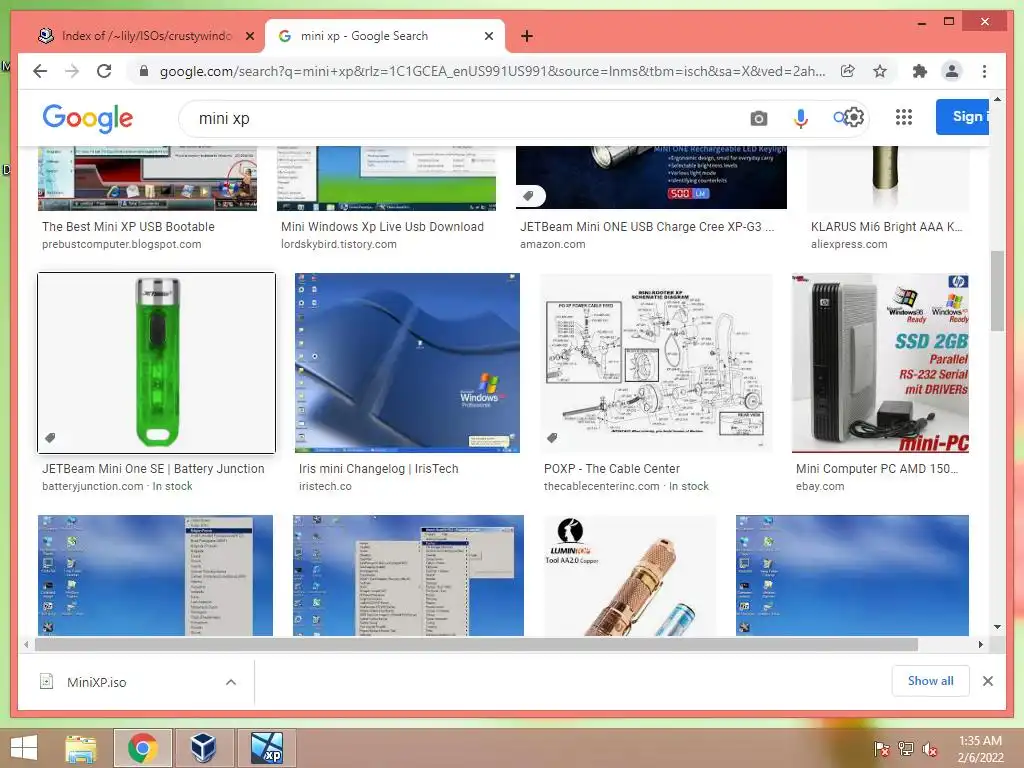Viewport: 1024px width, 768px height.
Task: Share this page via share icon
Action: pos(848,71)
